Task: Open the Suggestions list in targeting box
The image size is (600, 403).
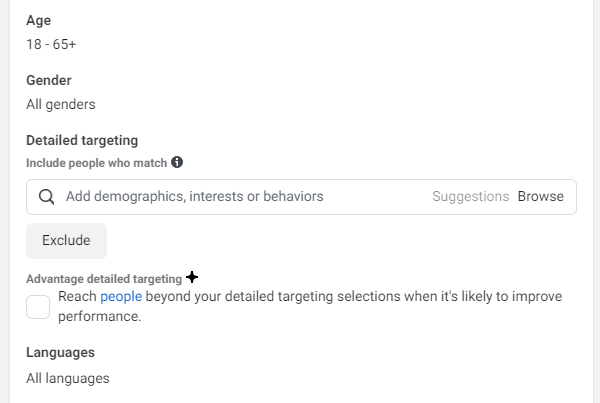Action: click(x=471, y=196)
